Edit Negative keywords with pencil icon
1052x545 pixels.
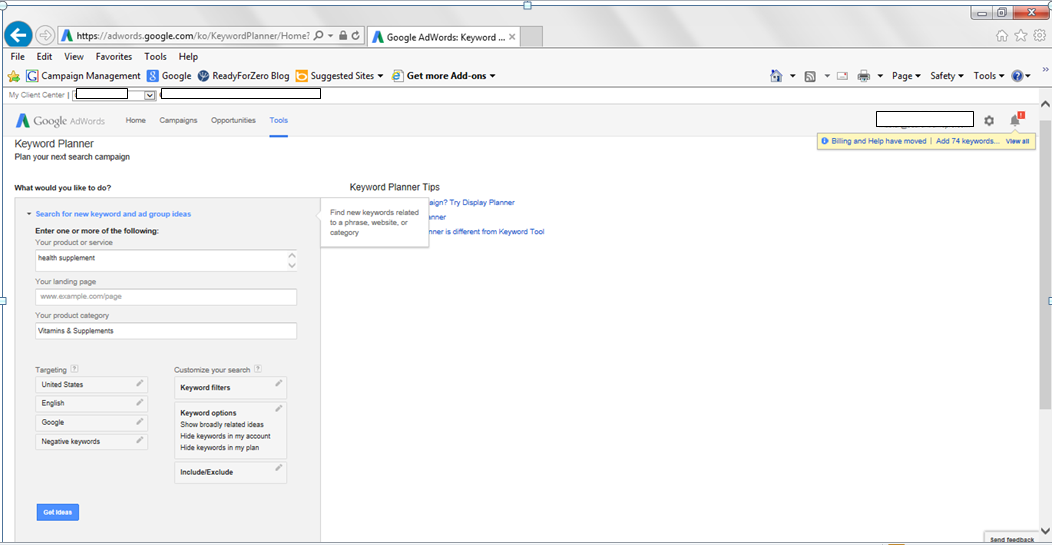tap(140, 440)
